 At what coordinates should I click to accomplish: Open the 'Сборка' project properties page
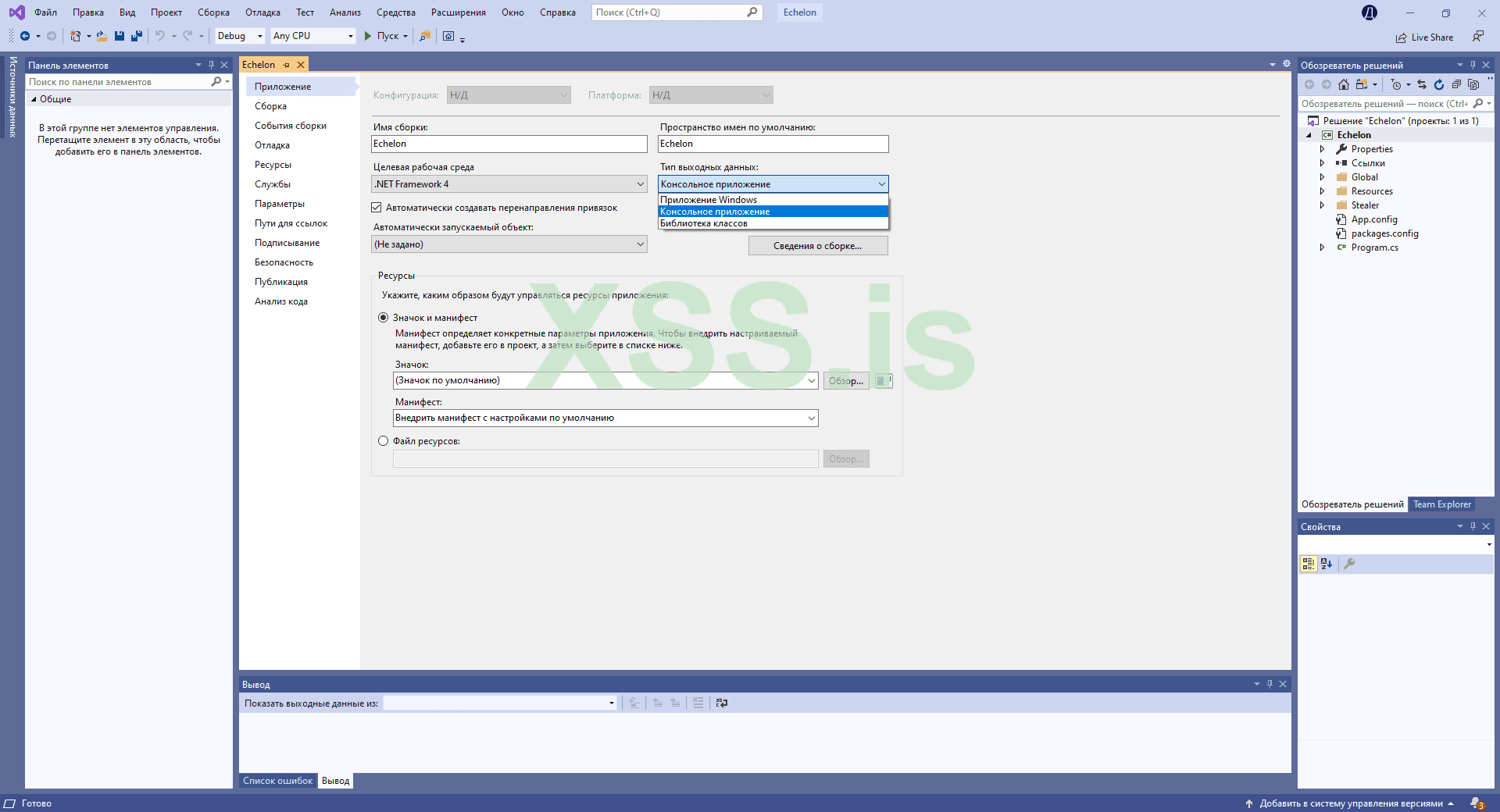click(x=270, y=106)
